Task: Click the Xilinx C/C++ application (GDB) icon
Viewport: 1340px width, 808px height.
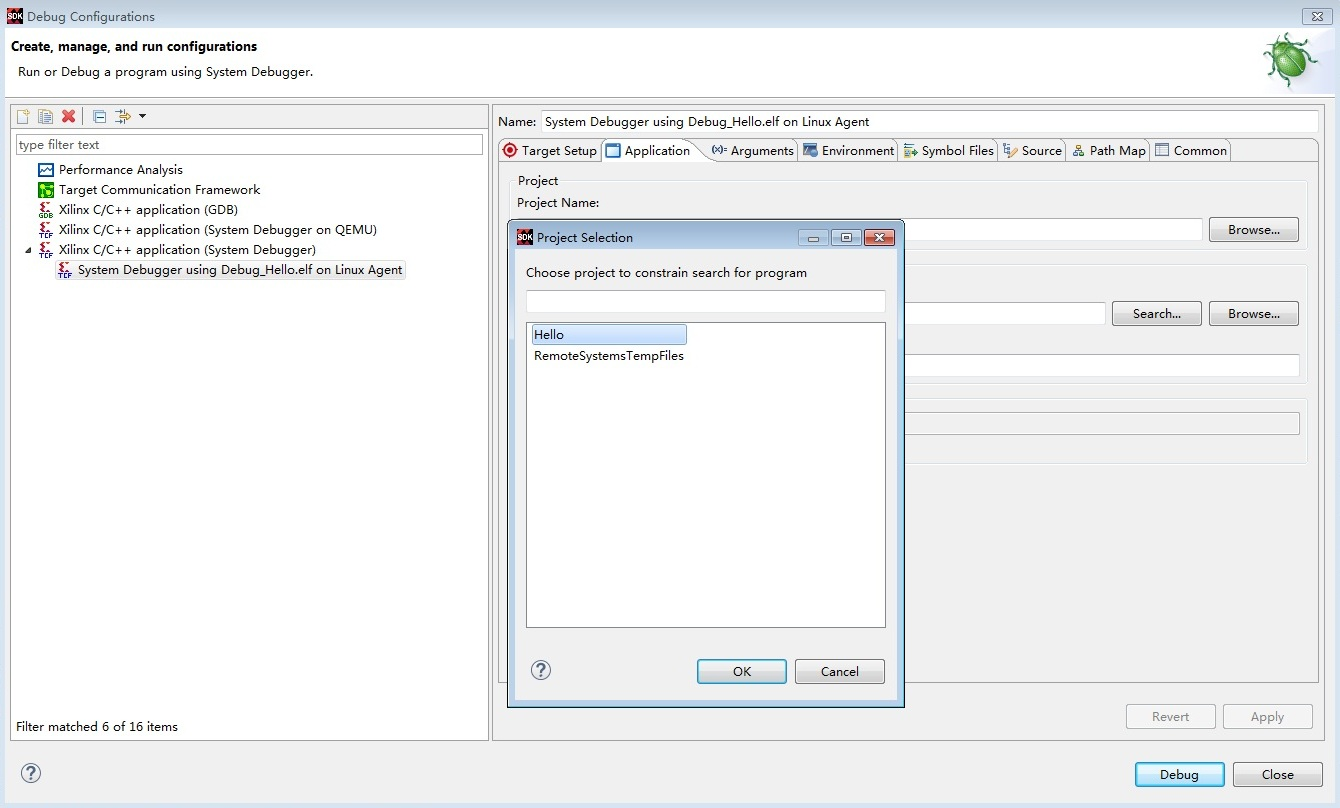Action: (x=47, y=209)
